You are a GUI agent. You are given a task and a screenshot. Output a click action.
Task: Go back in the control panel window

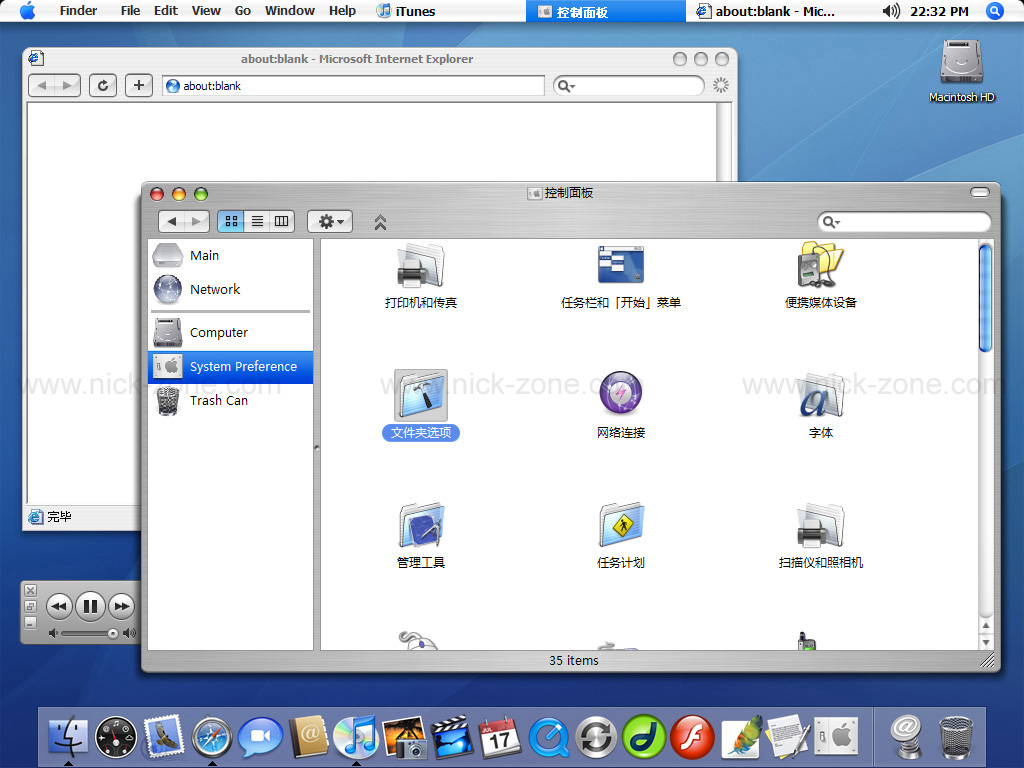(171, 221)
